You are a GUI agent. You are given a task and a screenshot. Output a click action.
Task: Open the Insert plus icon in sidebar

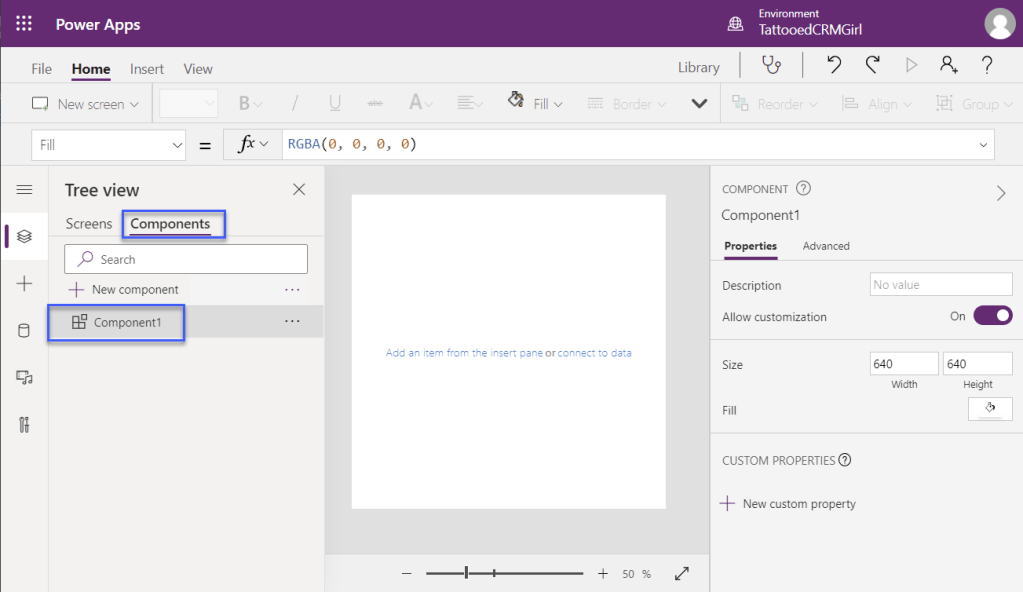click(x=24, y=284)
